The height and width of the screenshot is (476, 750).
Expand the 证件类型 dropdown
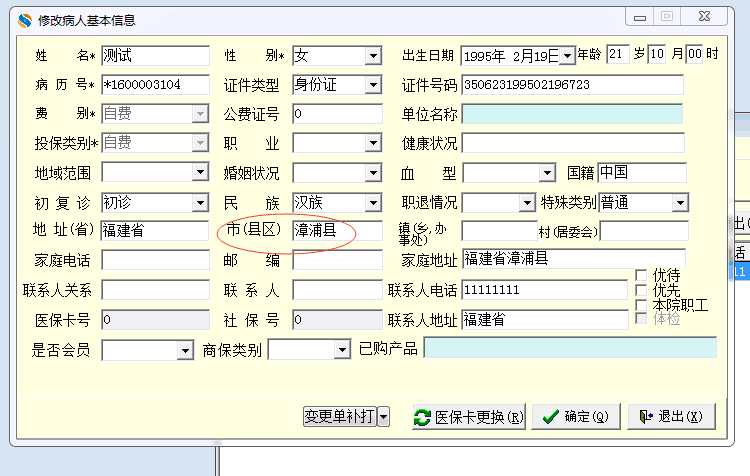[373, 85]
